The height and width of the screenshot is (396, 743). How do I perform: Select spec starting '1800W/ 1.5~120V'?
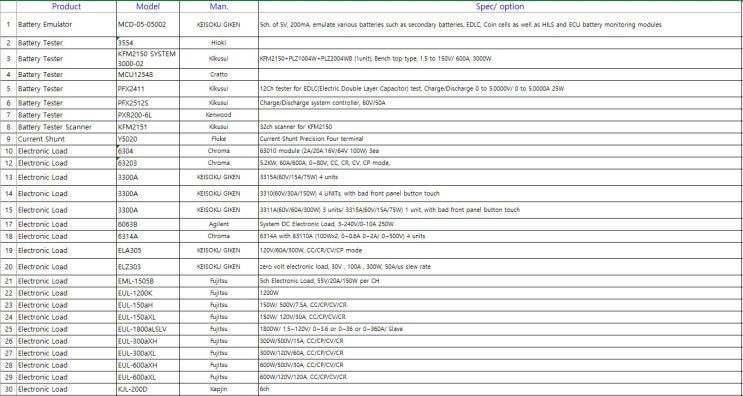click(500, 329)
